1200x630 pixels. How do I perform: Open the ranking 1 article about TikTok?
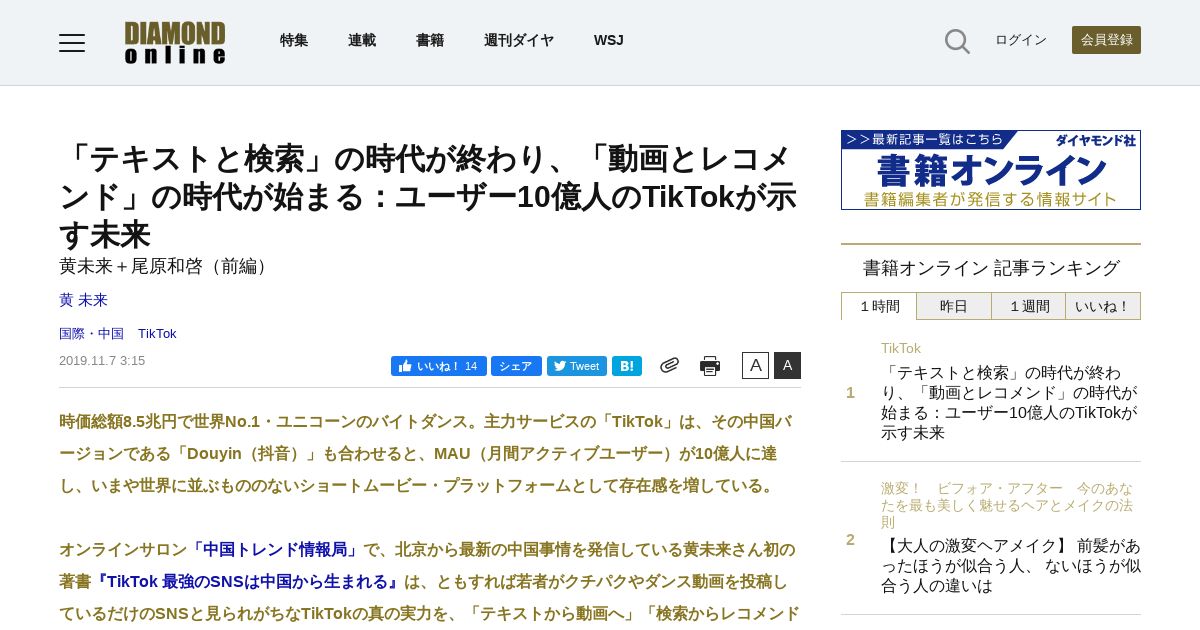tap(1009, 403)
